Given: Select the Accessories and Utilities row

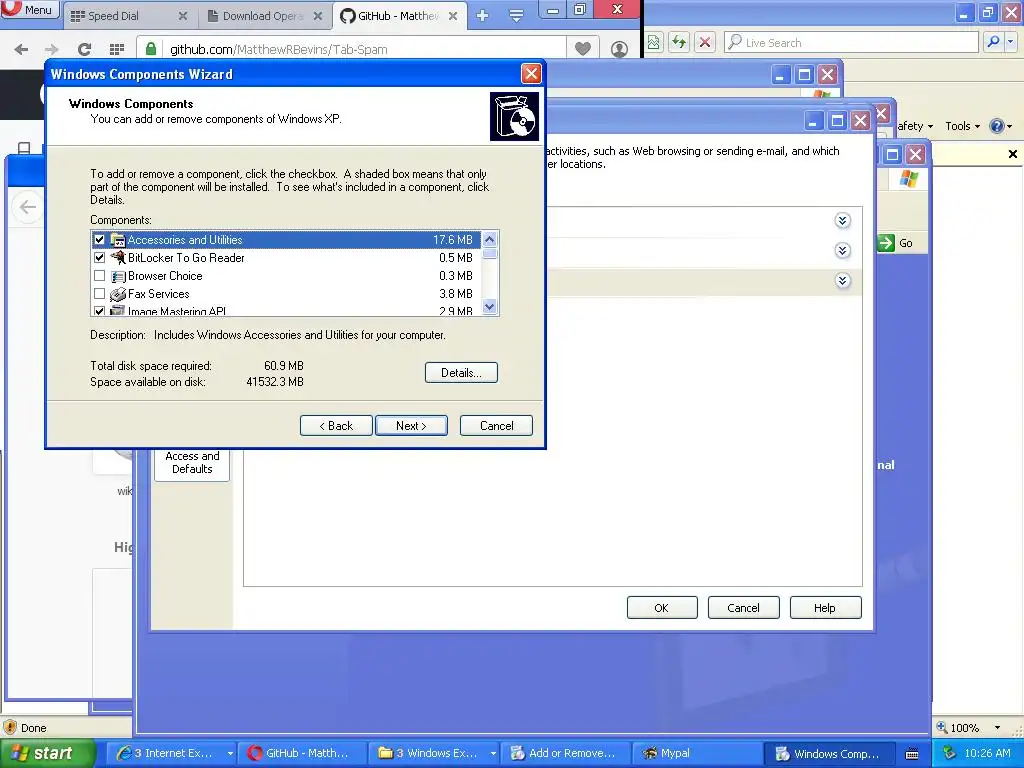Looking at the screenshot, I should (x=286, y=240).
